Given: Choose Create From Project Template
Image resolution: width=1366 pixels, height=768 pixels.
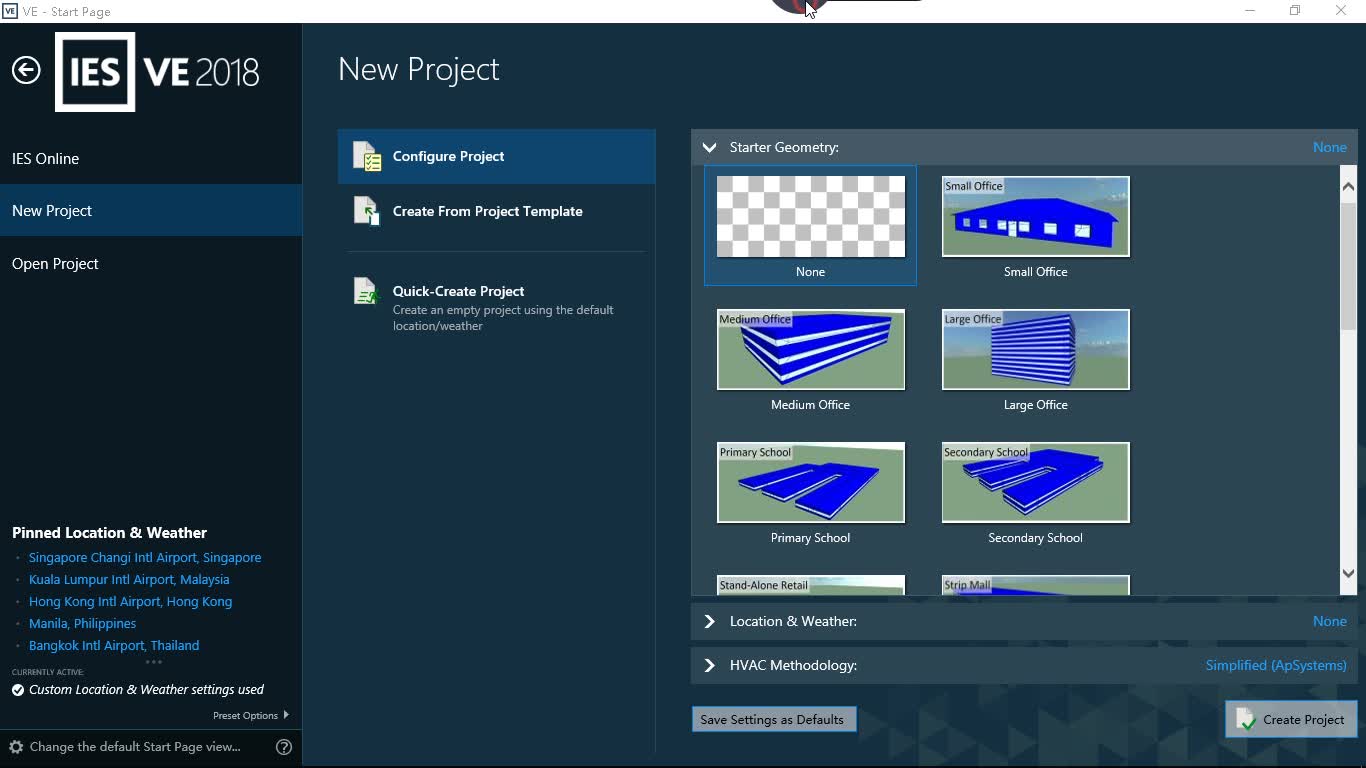Looking at the screenshot, I should (x=497, y=211).
